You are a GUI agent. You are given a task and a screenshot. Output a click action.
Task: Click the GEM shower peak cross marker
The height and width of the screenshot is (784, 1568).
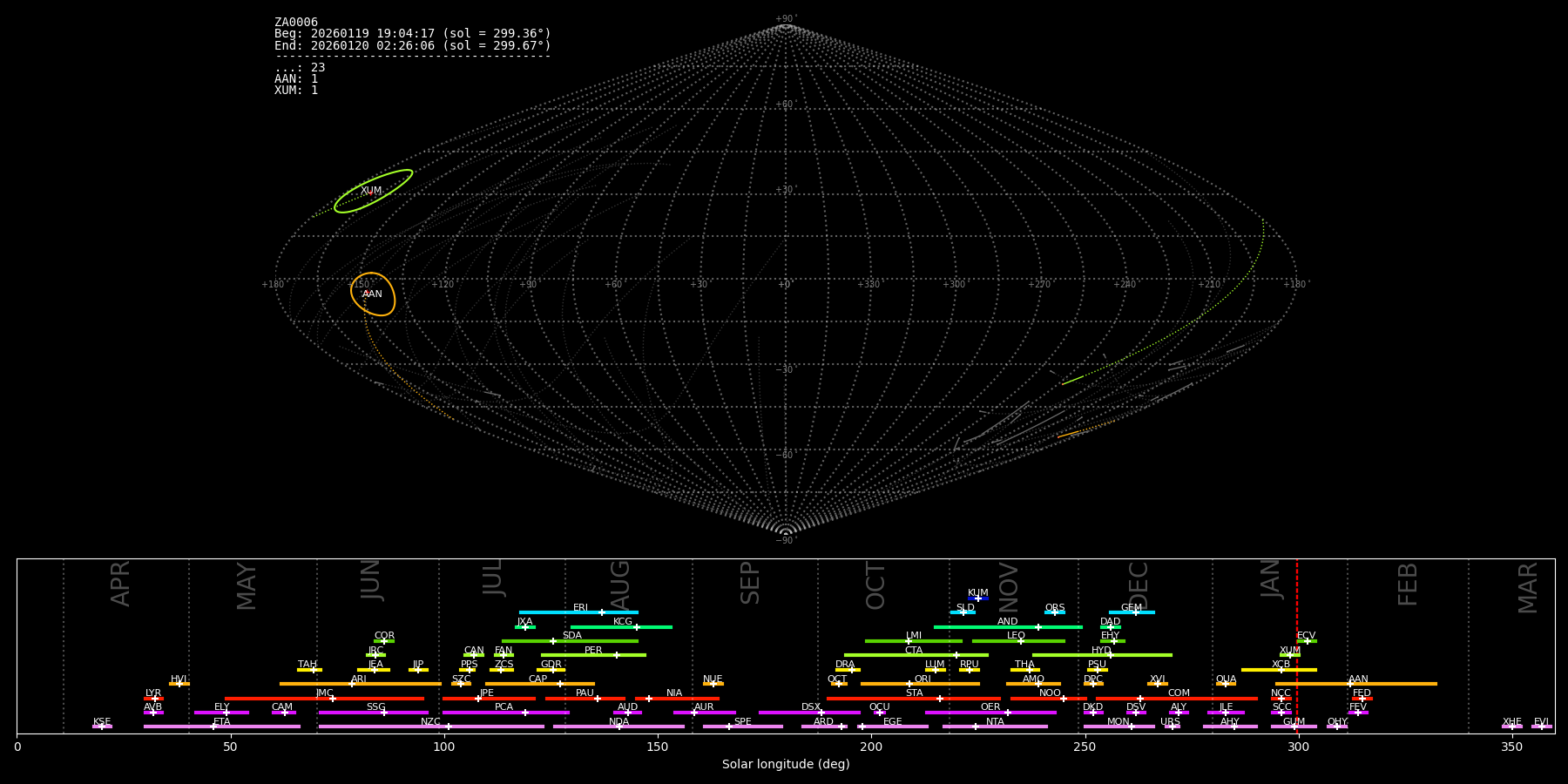(1135, 612)
